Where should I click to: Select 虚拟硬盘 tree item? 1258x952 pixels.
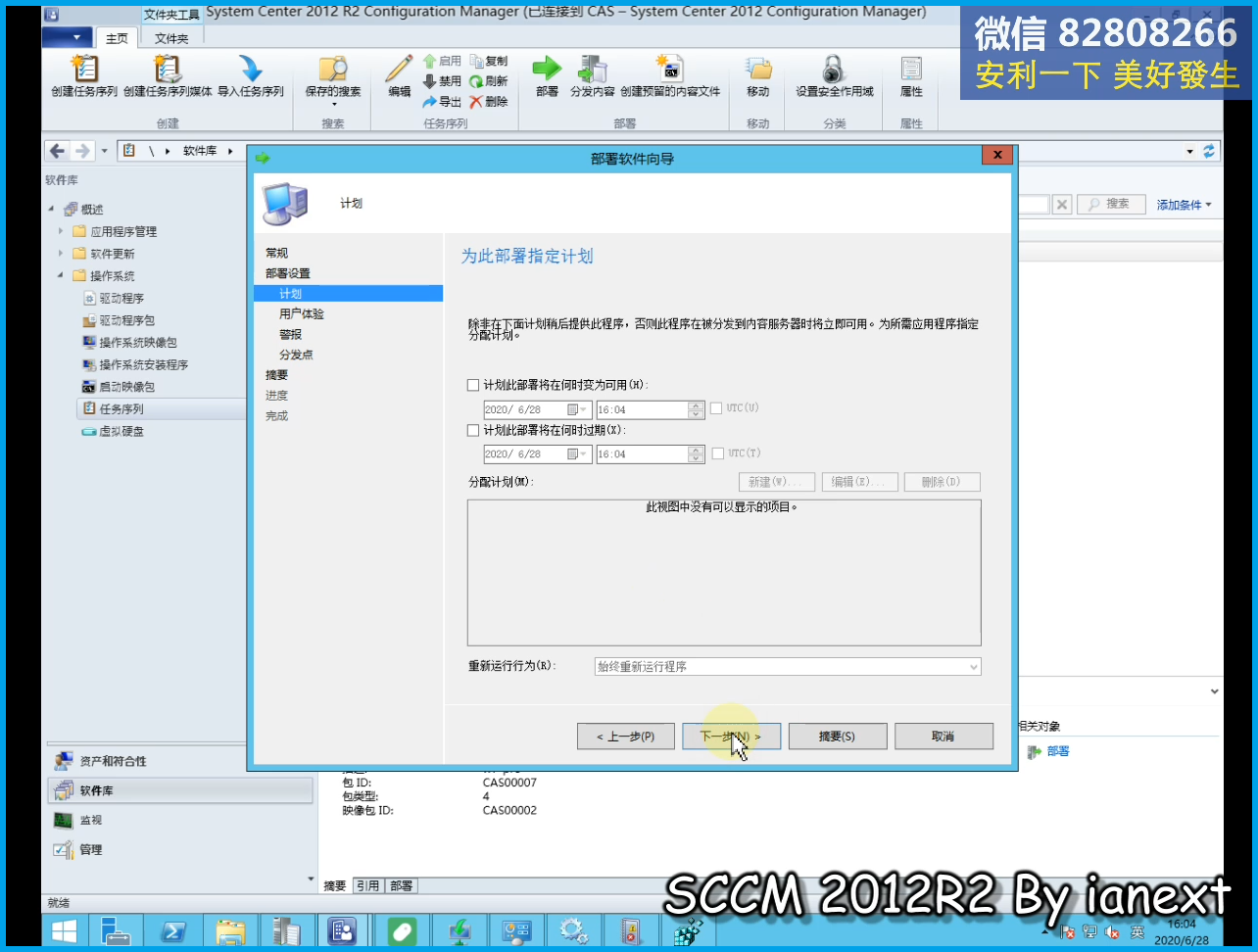tap(113, 432)
